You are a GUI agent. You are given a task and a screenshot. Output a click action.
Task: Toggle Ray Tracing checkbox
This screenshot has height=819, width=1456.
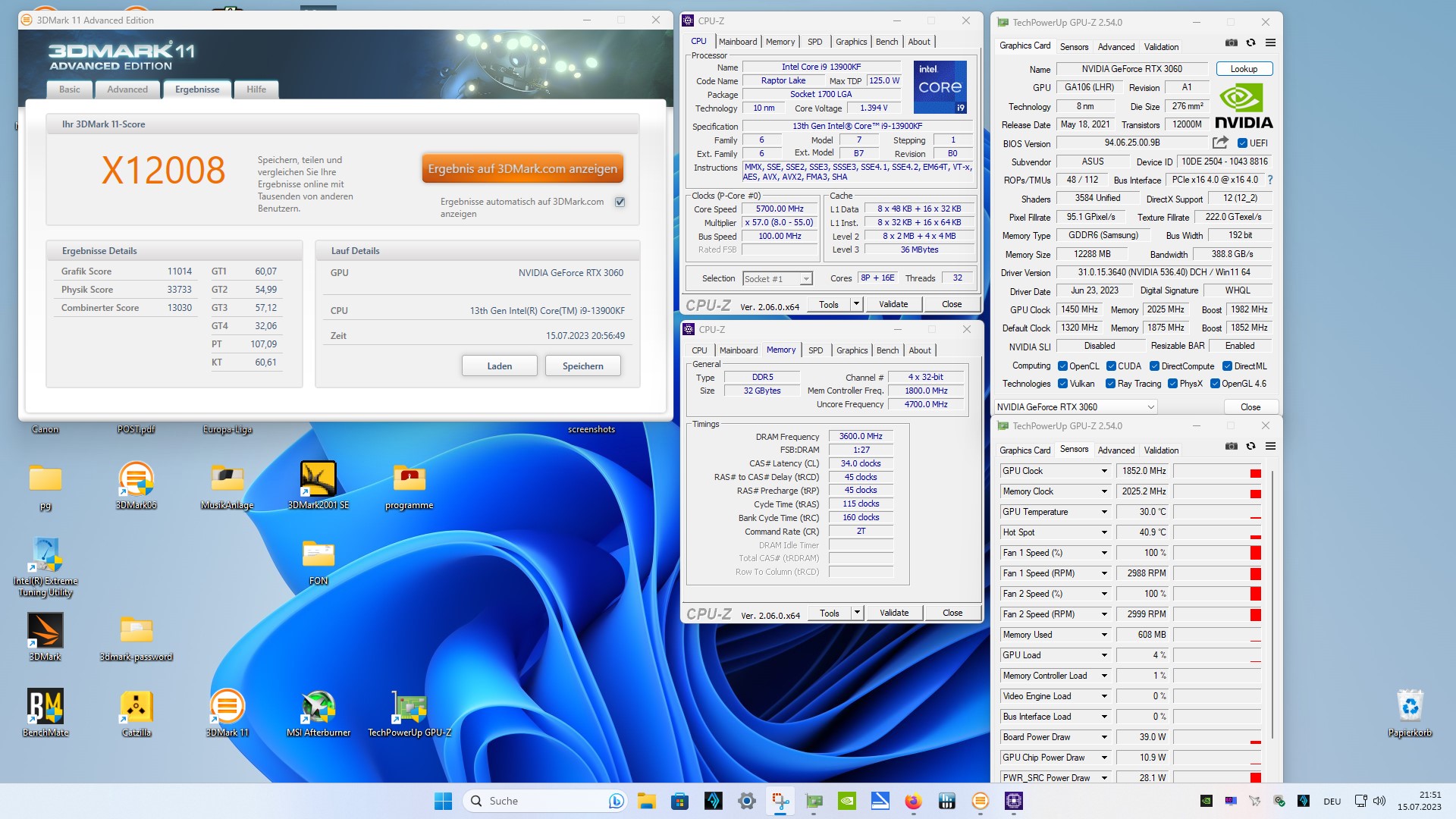click(x=1110, y=384)
